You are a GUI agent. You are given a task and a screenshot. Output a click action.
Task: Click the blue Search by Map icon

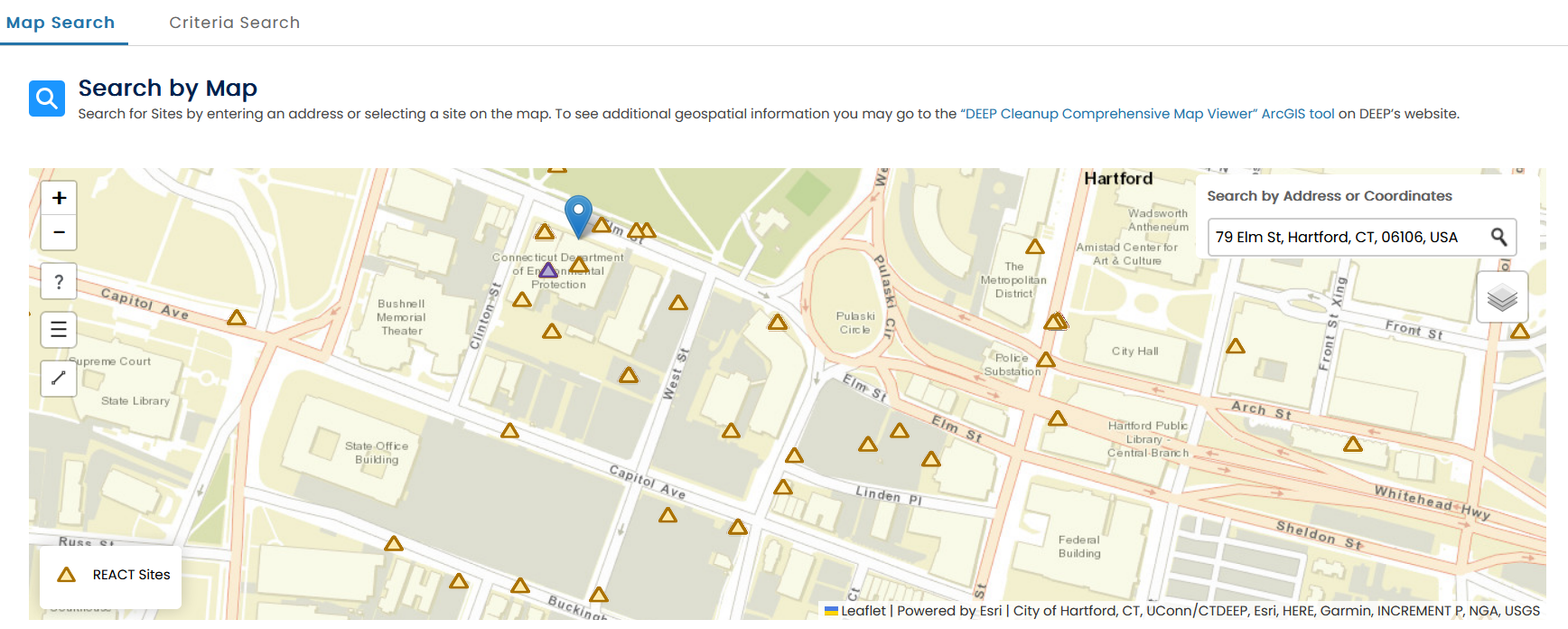pyautogui.click(x=46, y=99)
